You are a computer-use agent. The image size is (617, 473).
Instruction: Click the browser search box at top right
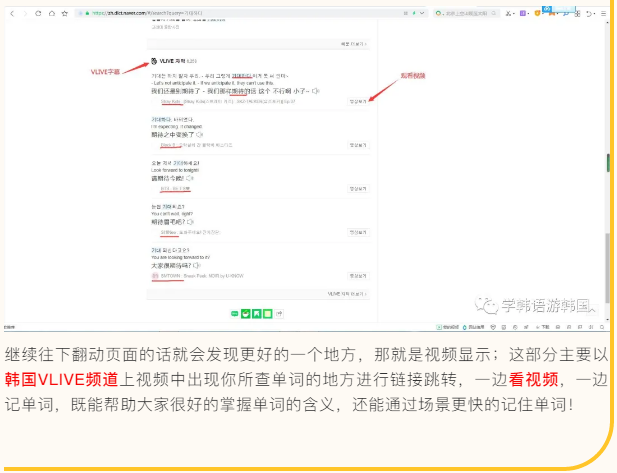coord(466,13)
